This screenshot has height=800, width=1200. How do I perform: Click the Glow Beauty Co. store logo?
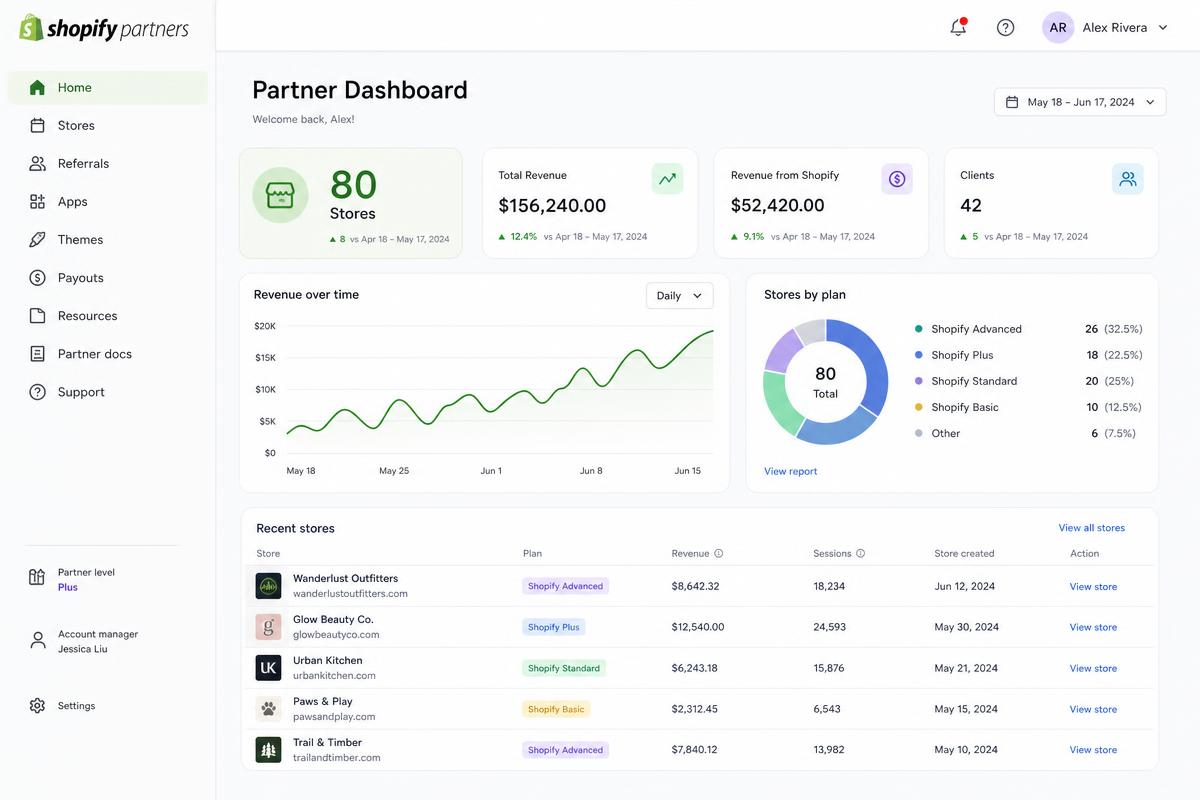268,627
